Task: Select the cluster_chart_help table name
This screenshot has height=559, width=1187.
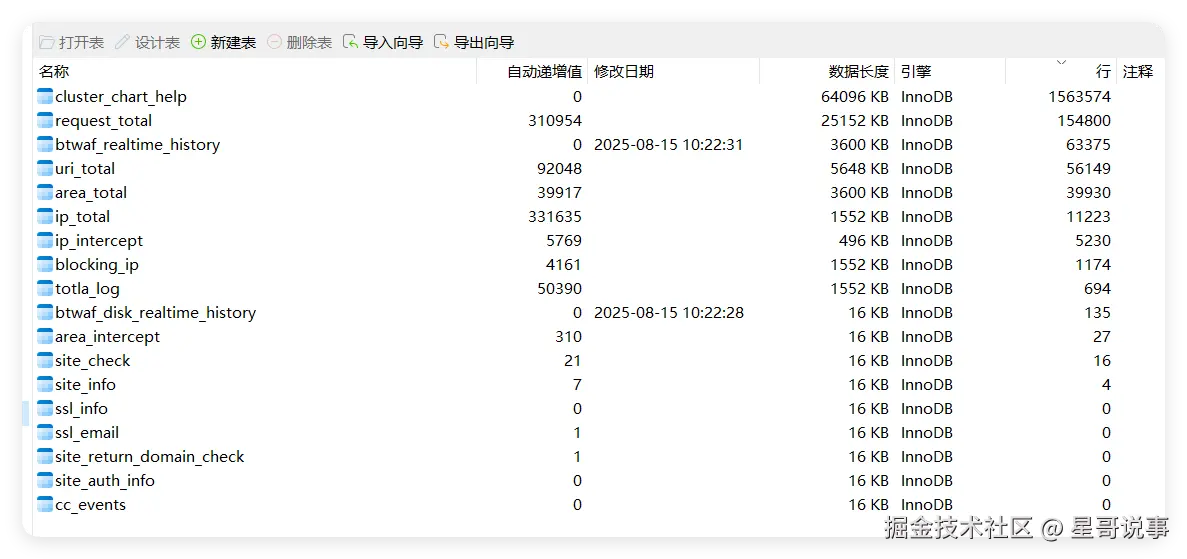Action: point(121,97)
